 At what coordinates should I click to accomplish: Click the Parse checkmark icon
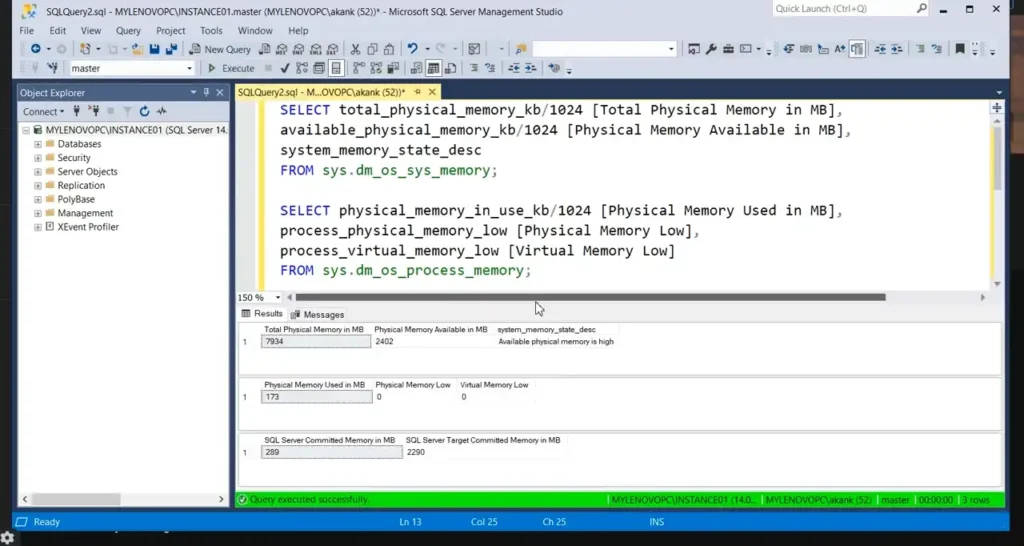coord(285,68)
